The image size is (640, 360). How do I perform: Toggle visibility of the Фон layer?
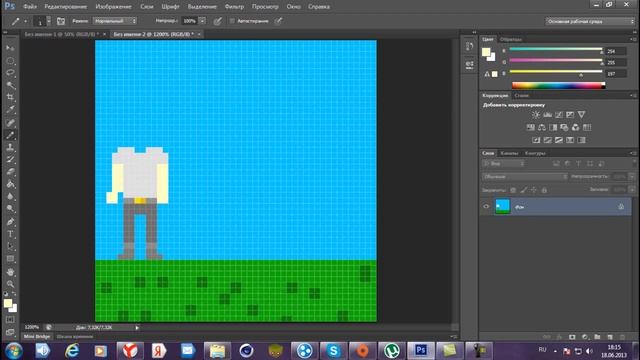tap(486, 207)
